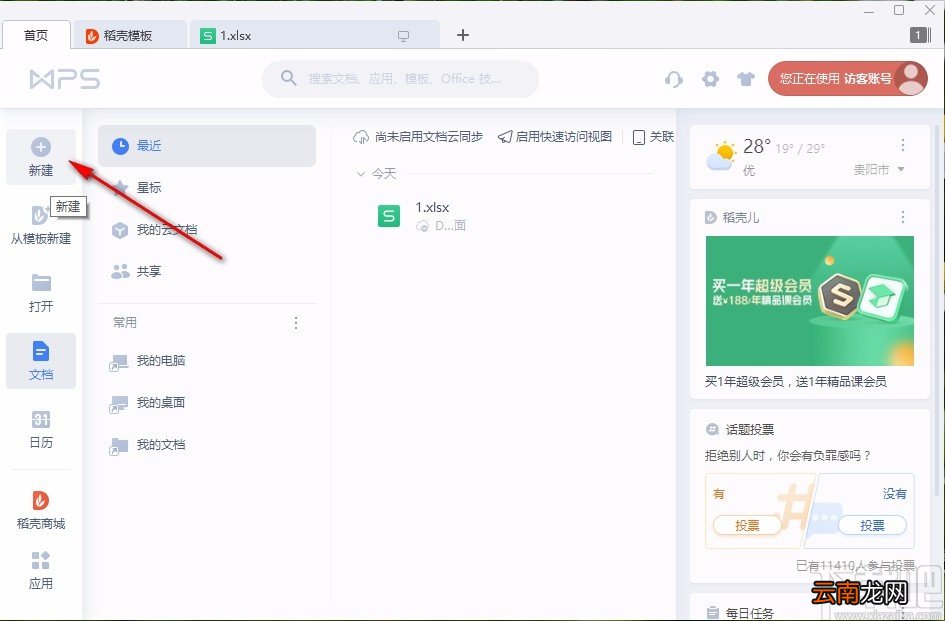Viewport: 945px width, 621px height.
Task: Open the 买一年超级会员 promo banner
Action: 809,300
